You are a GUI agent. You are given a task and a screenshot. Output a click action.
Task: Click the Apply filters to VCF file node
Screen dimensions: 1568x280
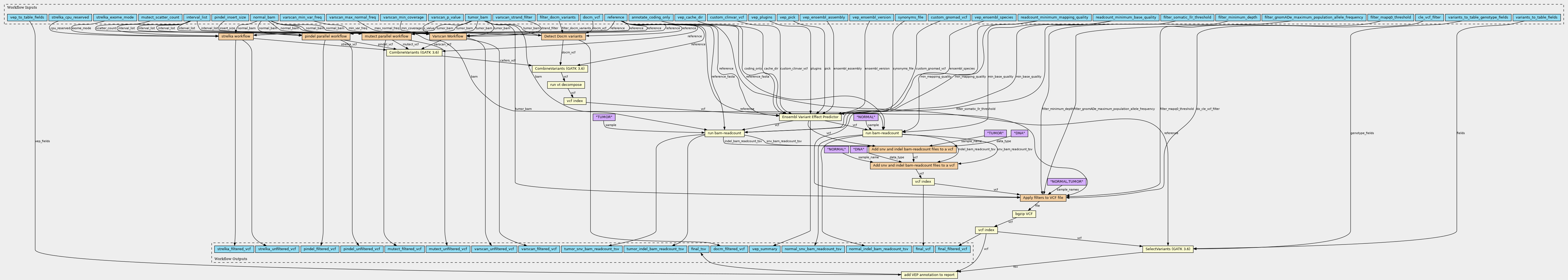coord(1043,197)
